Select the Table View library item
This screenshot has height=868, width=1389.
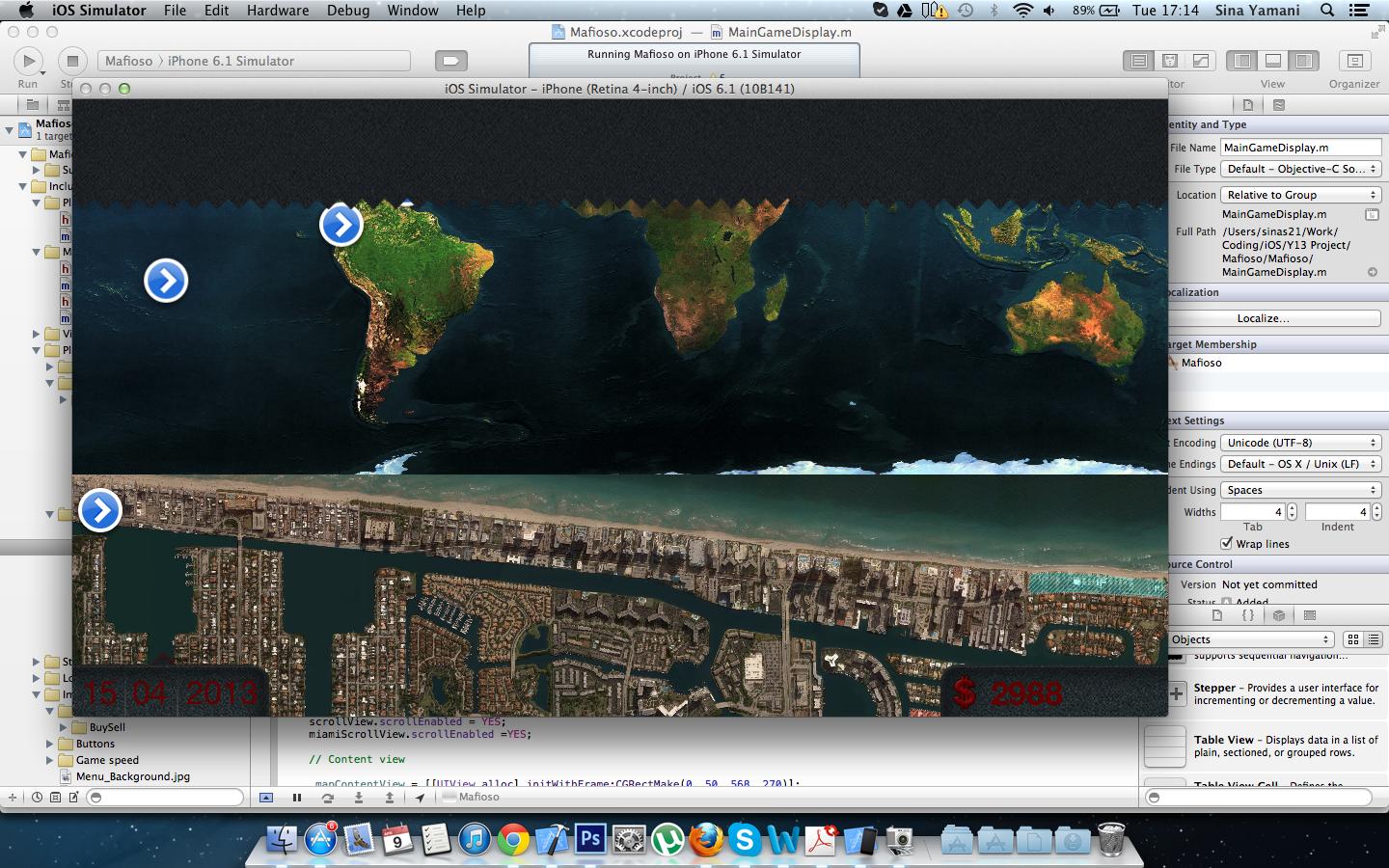tap(1263, 746)
